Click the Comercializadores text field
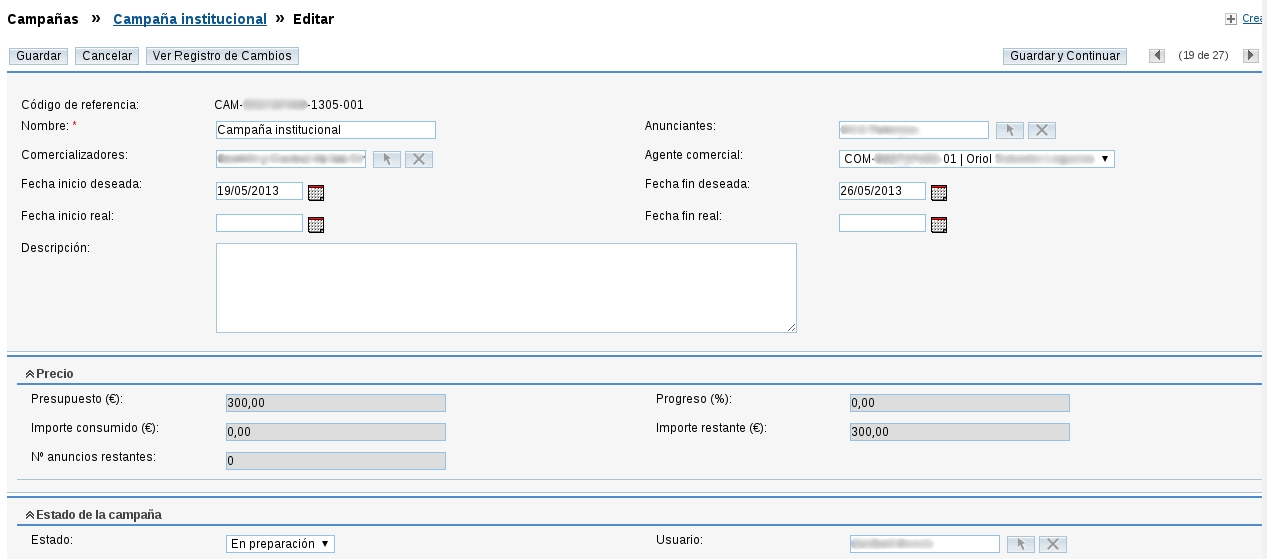The width and height of the screenshot is (1267, 559). tap(291, 159)
